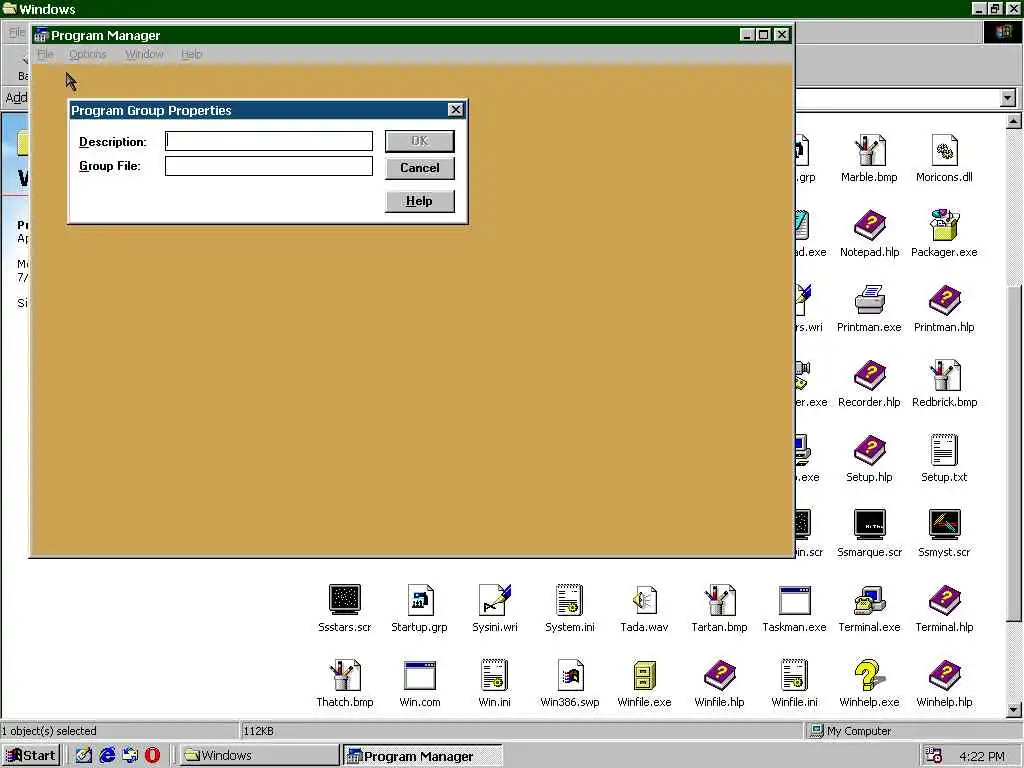The height and width of the screenshot is (768, 1024).
Task: Select Setup.txt text file icon
Action: coord(944,451)
